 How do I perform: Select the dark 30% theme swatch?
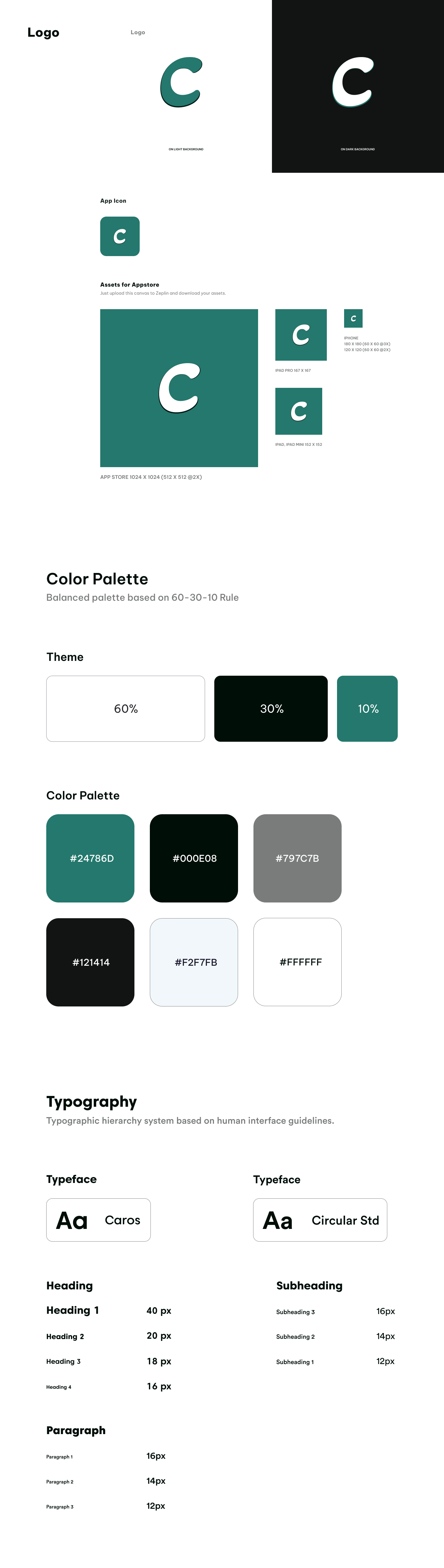(x=271, y=708)
